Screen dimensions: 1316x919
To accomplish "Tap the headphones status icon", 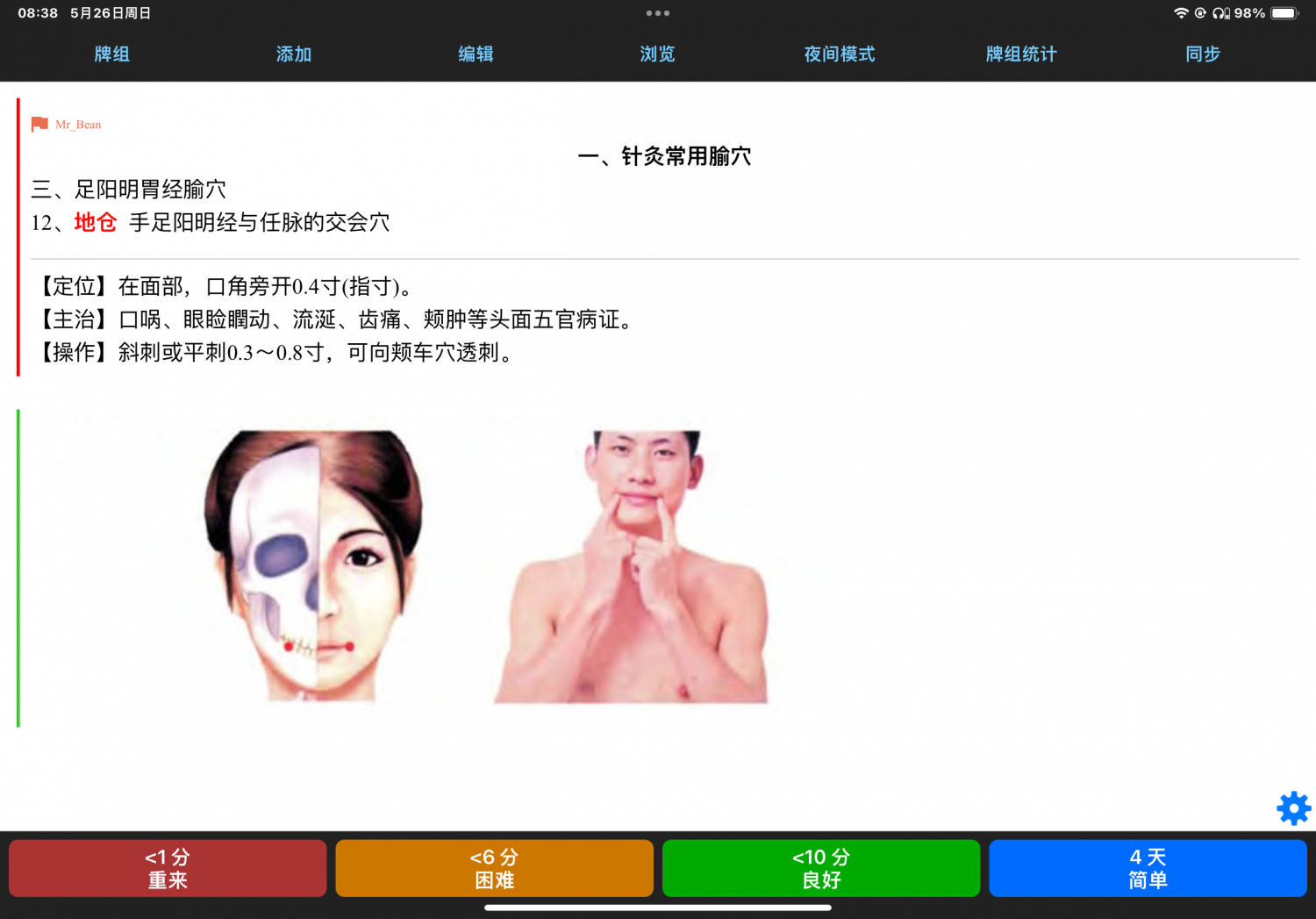I will click(1220, 13).
